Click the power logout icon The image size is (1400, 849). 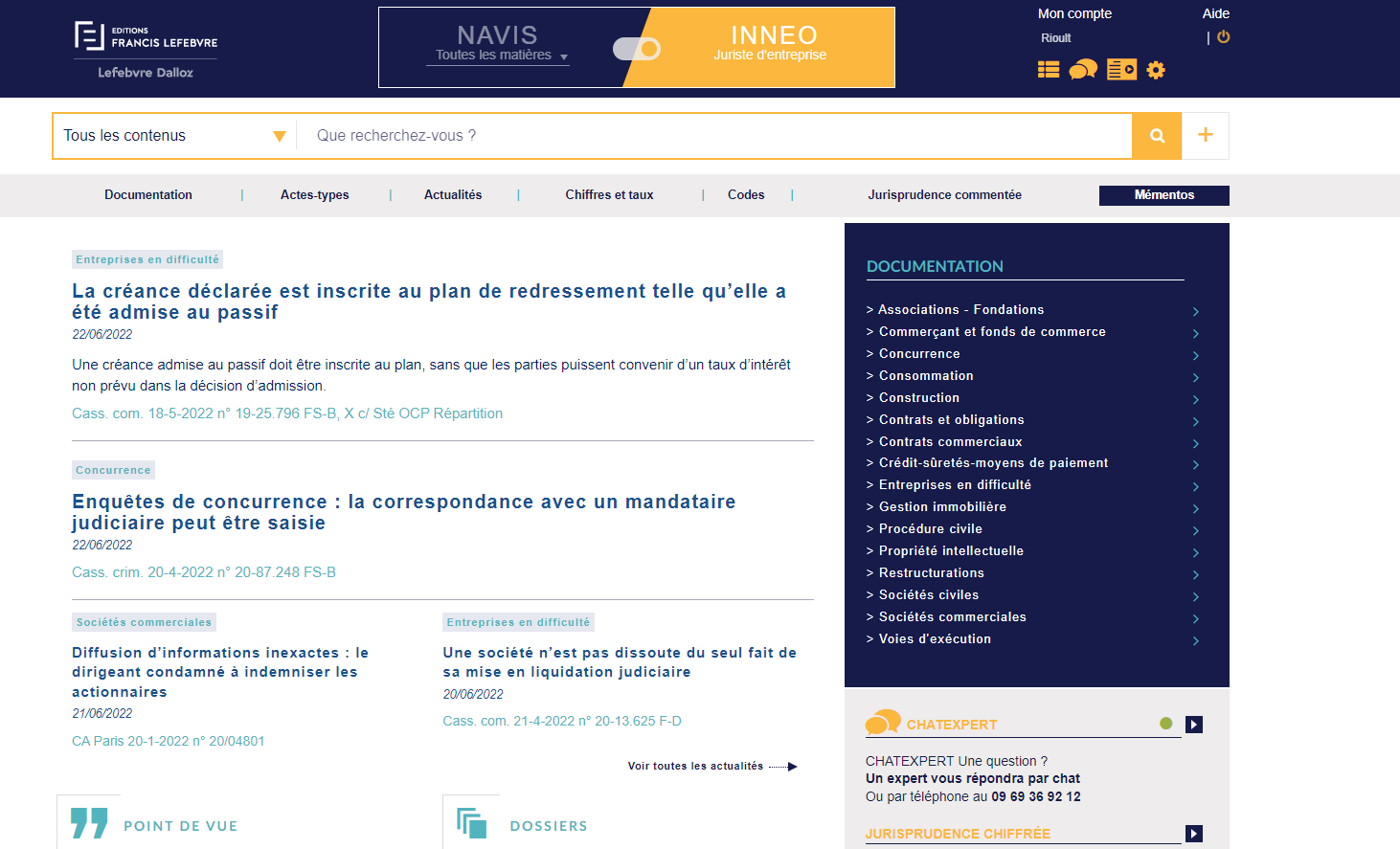tap(1224, 37)
